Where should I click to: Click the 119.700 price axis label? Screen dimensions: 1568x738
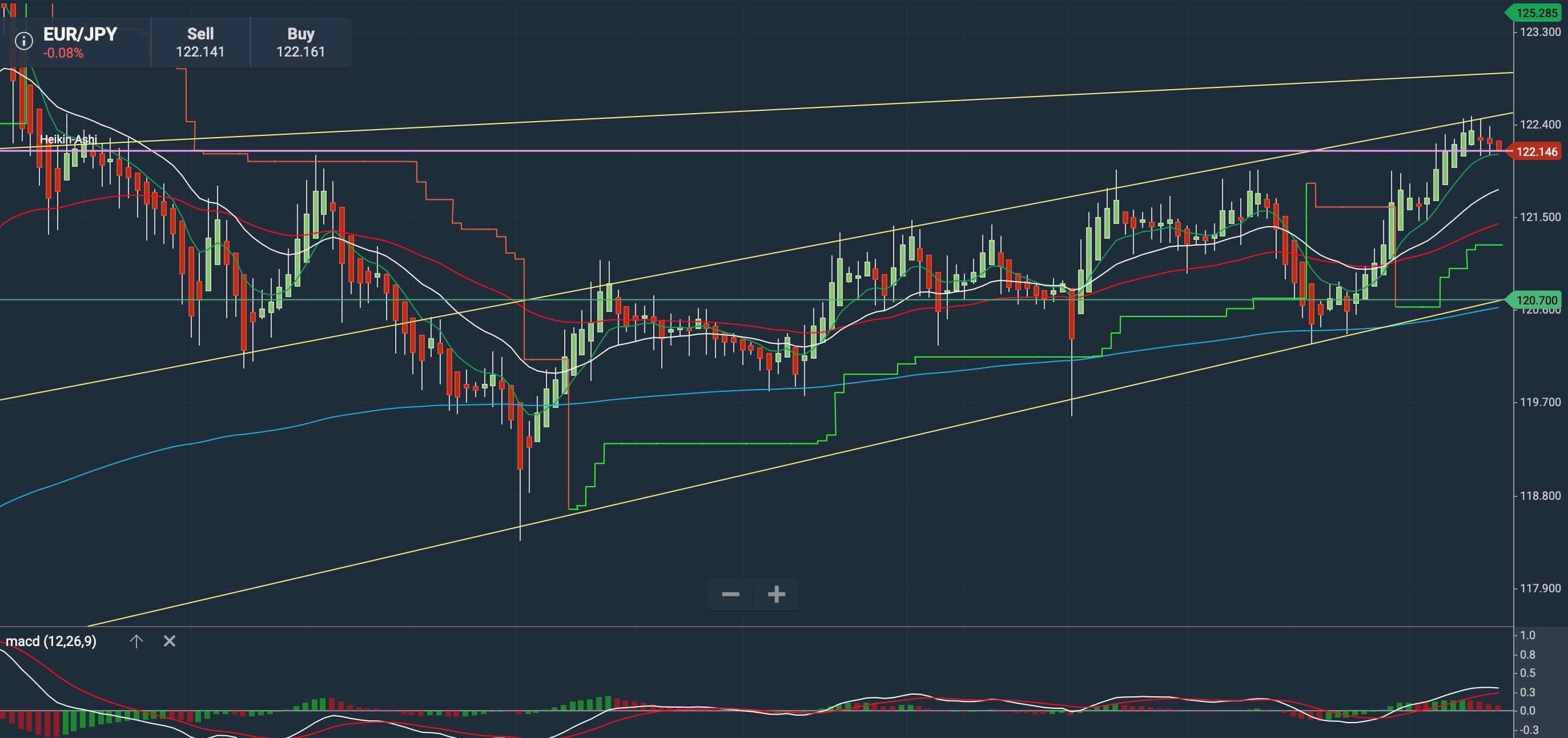pyautogui.click(x=1540, y=403)
